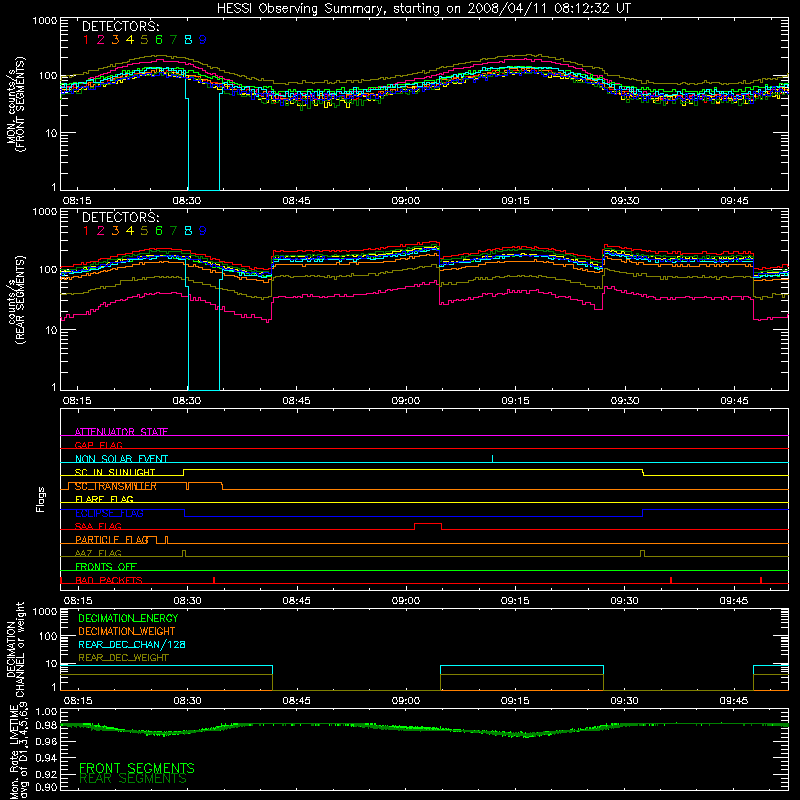Click REAR SEGMENTS legend in livetime plot
The width and height of the screenshot is (800, 800).
[133, 779]
